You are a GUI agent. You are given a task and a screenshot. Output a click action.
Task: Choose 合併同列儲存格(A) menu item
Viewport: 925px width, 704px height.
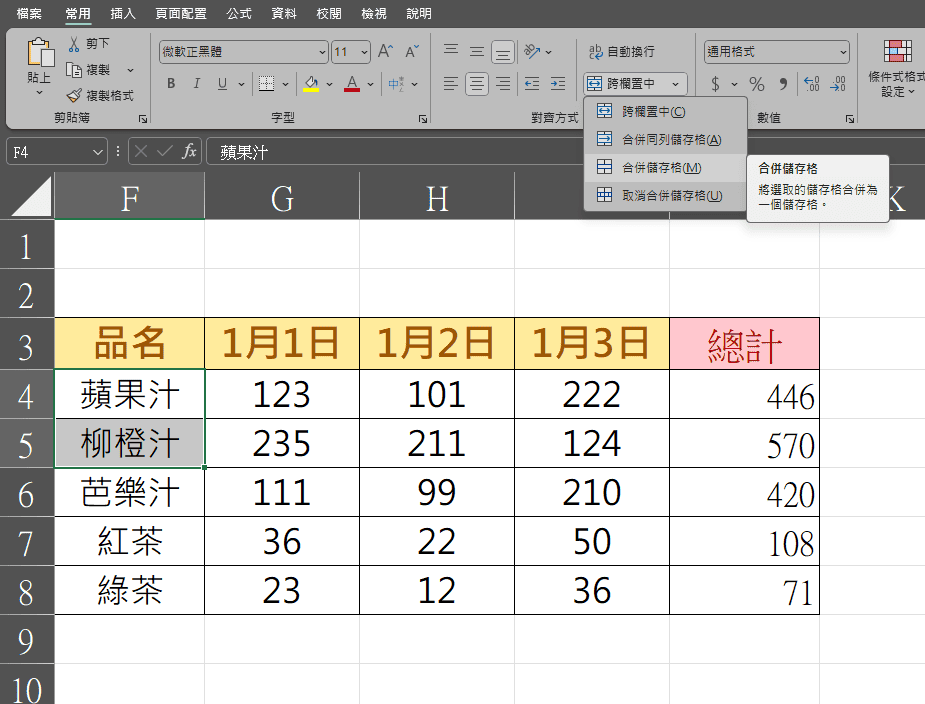(x=665, y=139)
